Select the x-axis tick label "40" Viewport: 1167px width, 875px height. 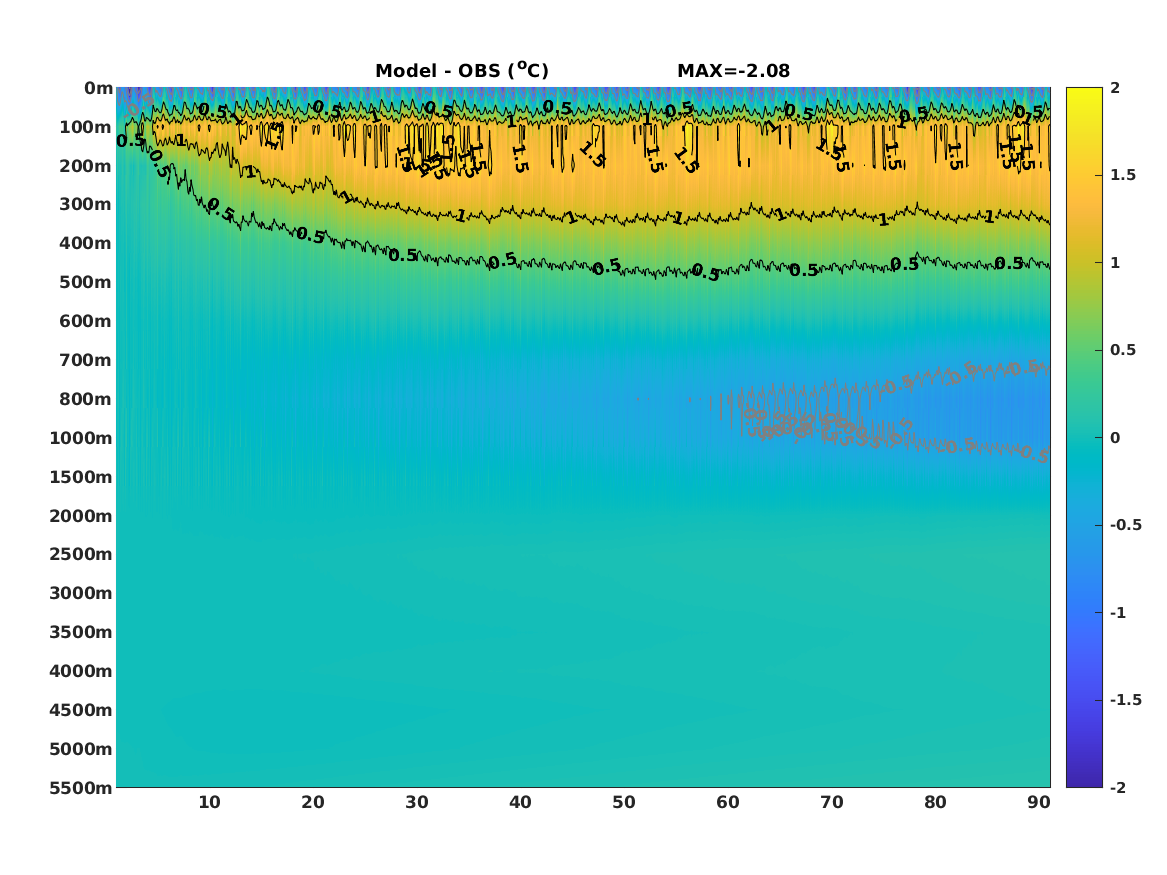click(x=520, y=802)
